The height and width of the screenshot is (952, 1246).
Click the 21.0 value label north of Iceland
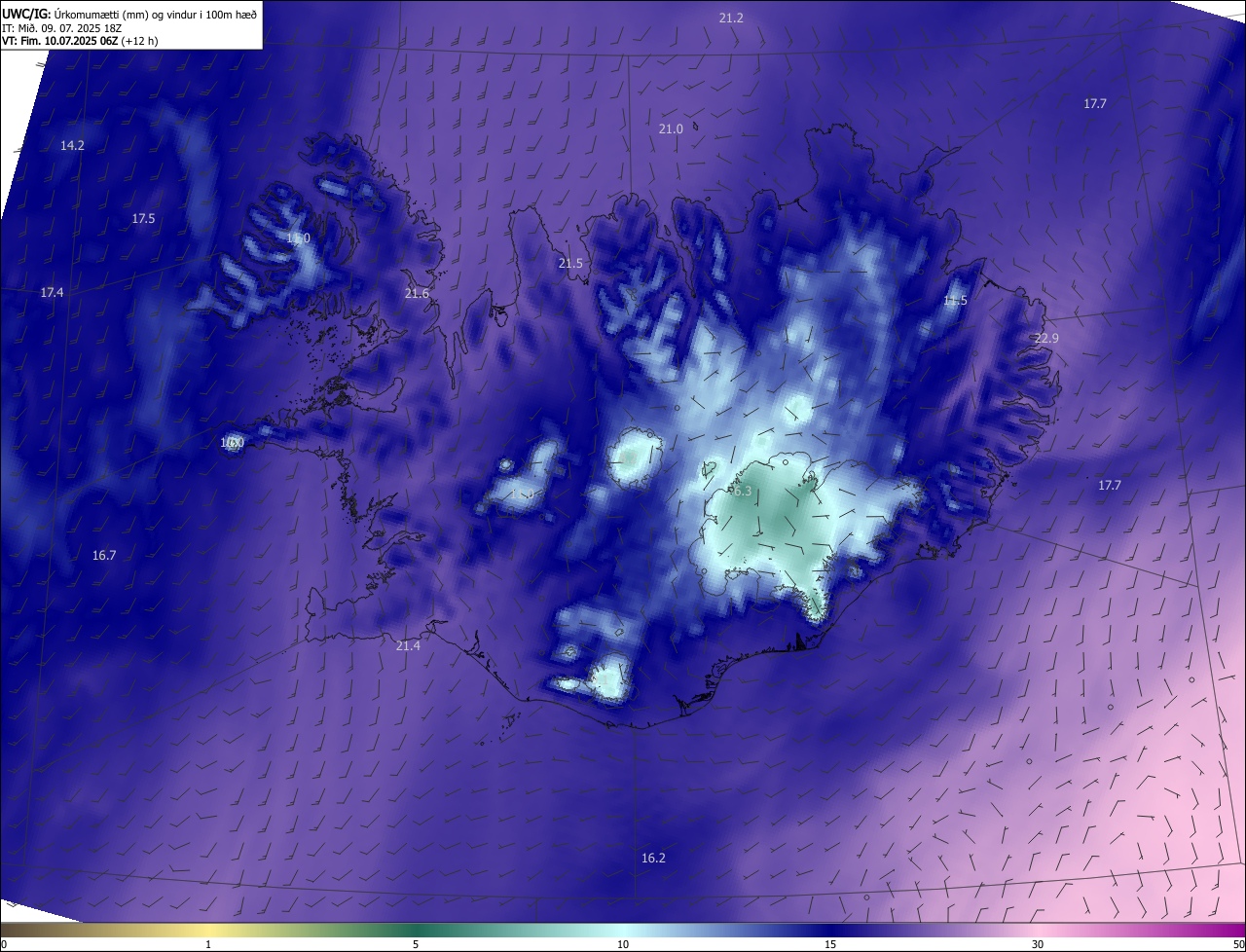(x=671, y=129)
